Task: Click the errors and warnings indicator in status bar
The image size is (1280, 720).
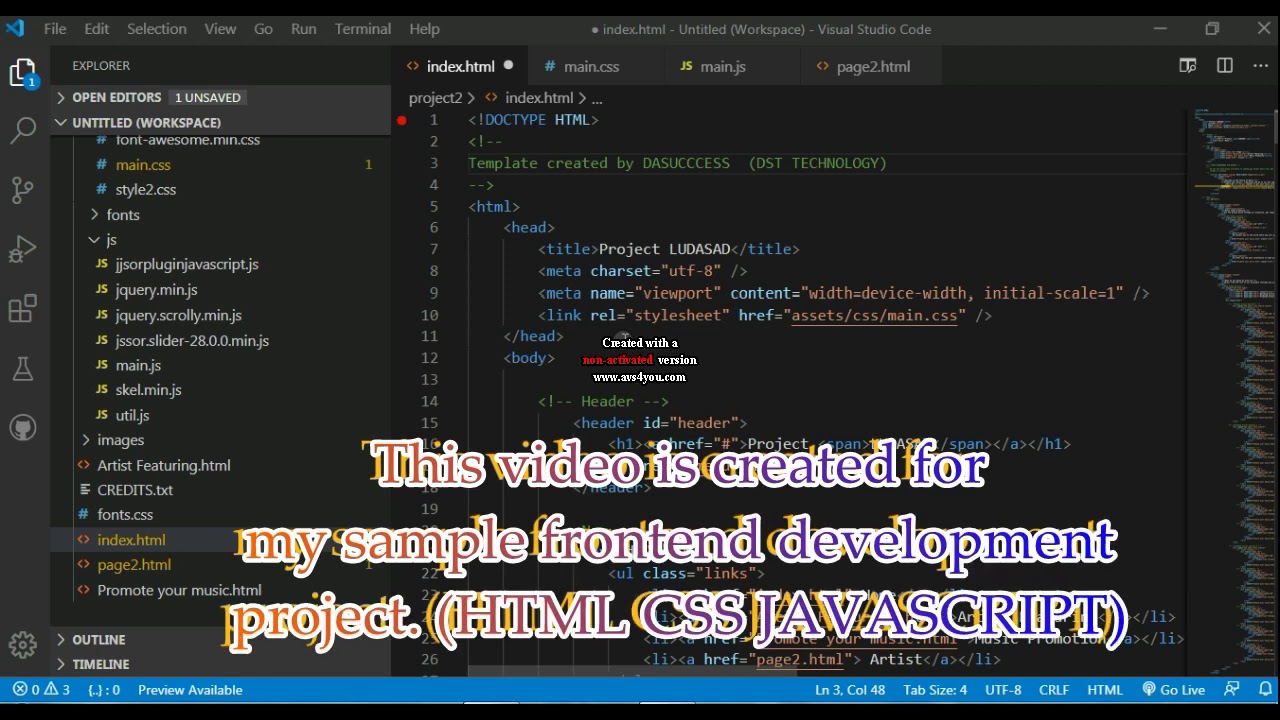Action: pos(41,690)
